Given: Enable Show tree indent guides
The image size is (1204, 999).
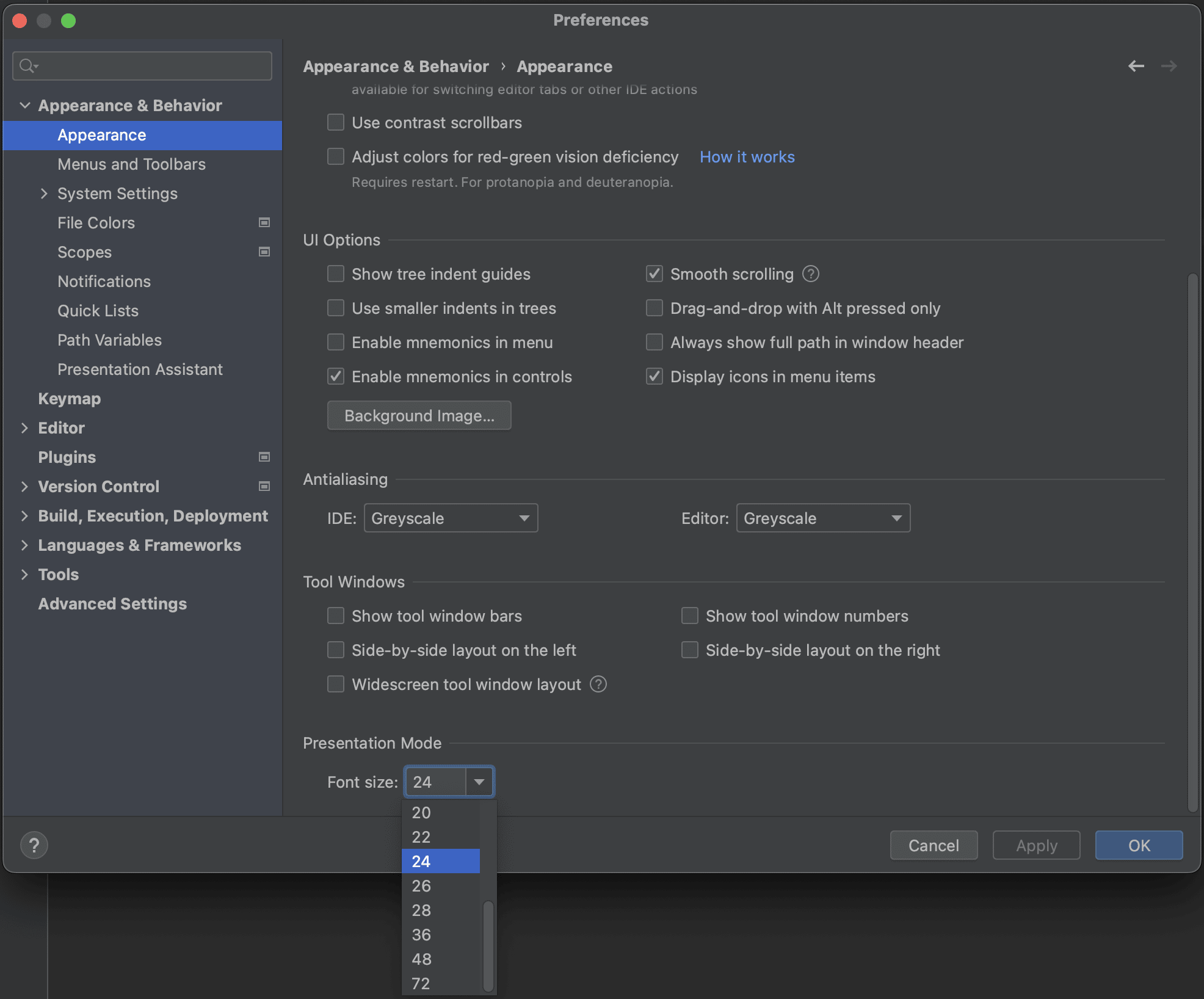Looking at the screenshot, I should click(336, 274).
